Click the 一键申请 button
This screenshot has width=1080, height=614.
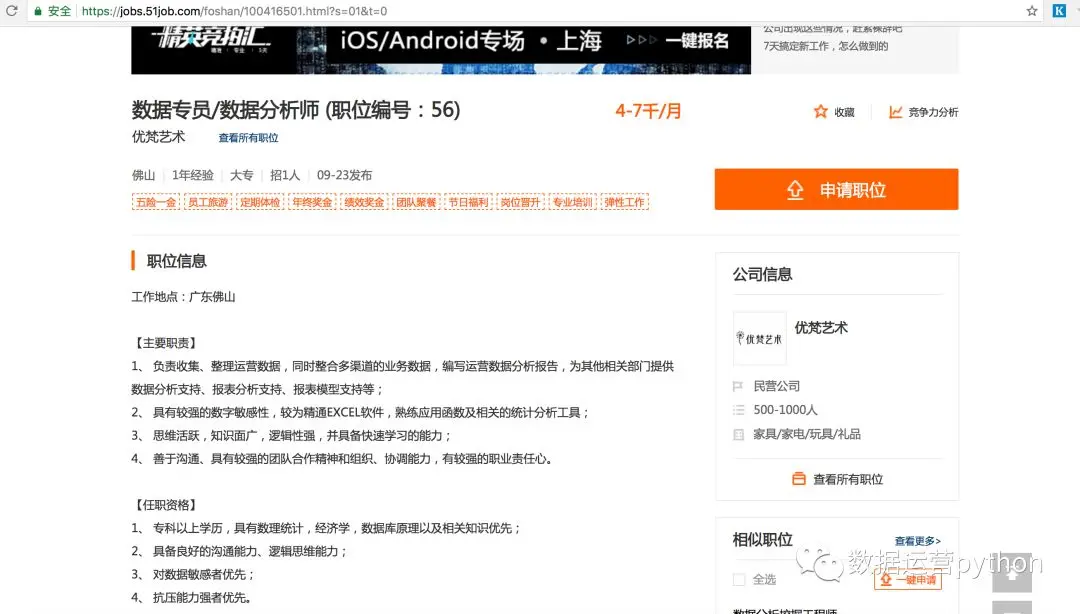(908, 580)
